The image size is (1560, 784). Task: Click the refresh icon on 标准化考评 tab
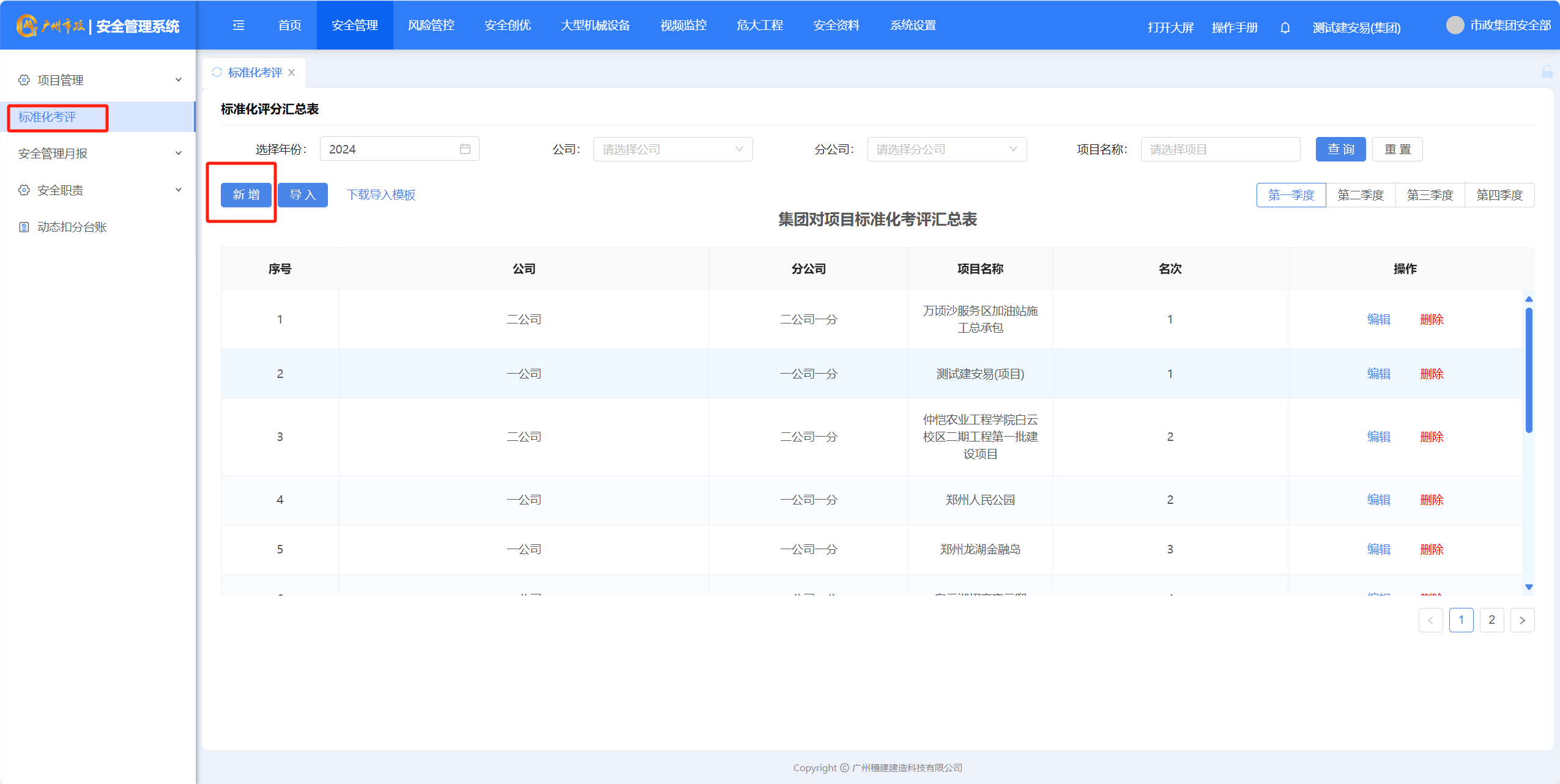pyautogui.click(x=217, y=72)
